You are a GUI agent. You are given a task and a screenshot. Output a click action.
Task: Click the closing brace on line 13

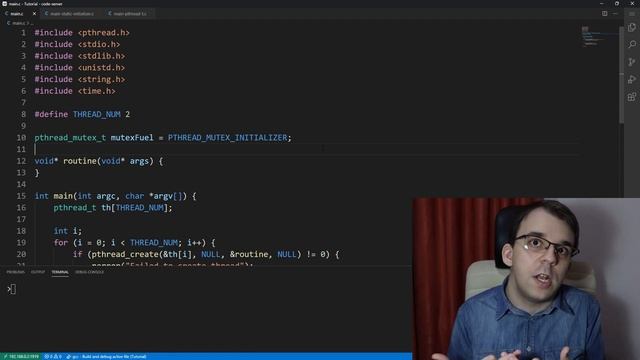pos(37,173)
